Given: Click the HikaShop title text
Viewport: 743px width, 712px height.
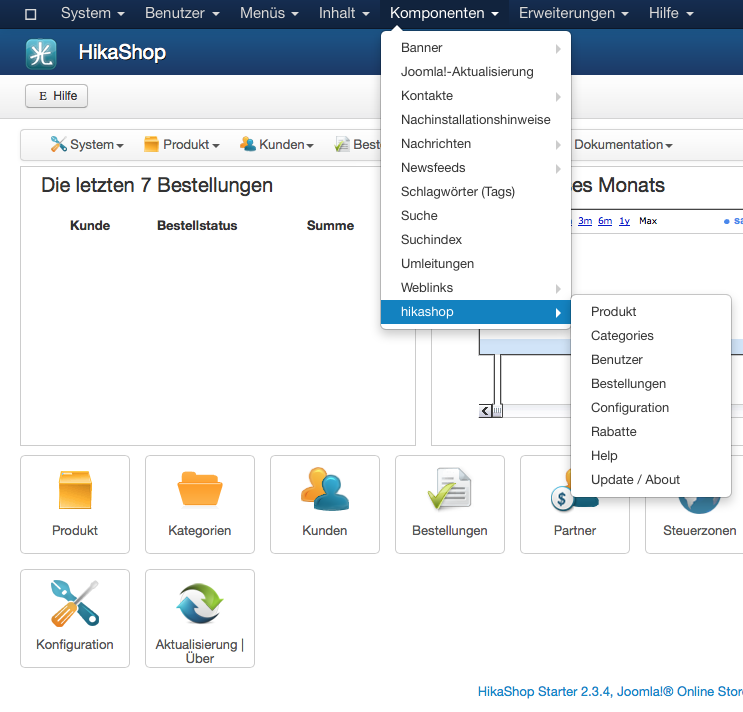Looking at the screenshot, I should (122, 53).
